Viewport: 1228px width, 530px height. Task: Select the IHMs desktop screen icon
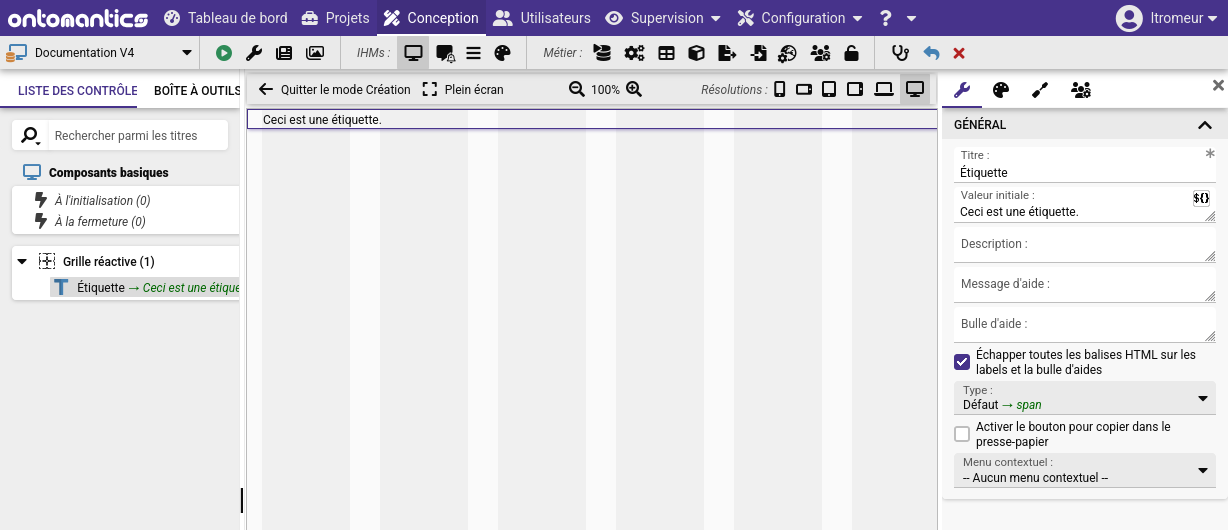tap(413, 53)
